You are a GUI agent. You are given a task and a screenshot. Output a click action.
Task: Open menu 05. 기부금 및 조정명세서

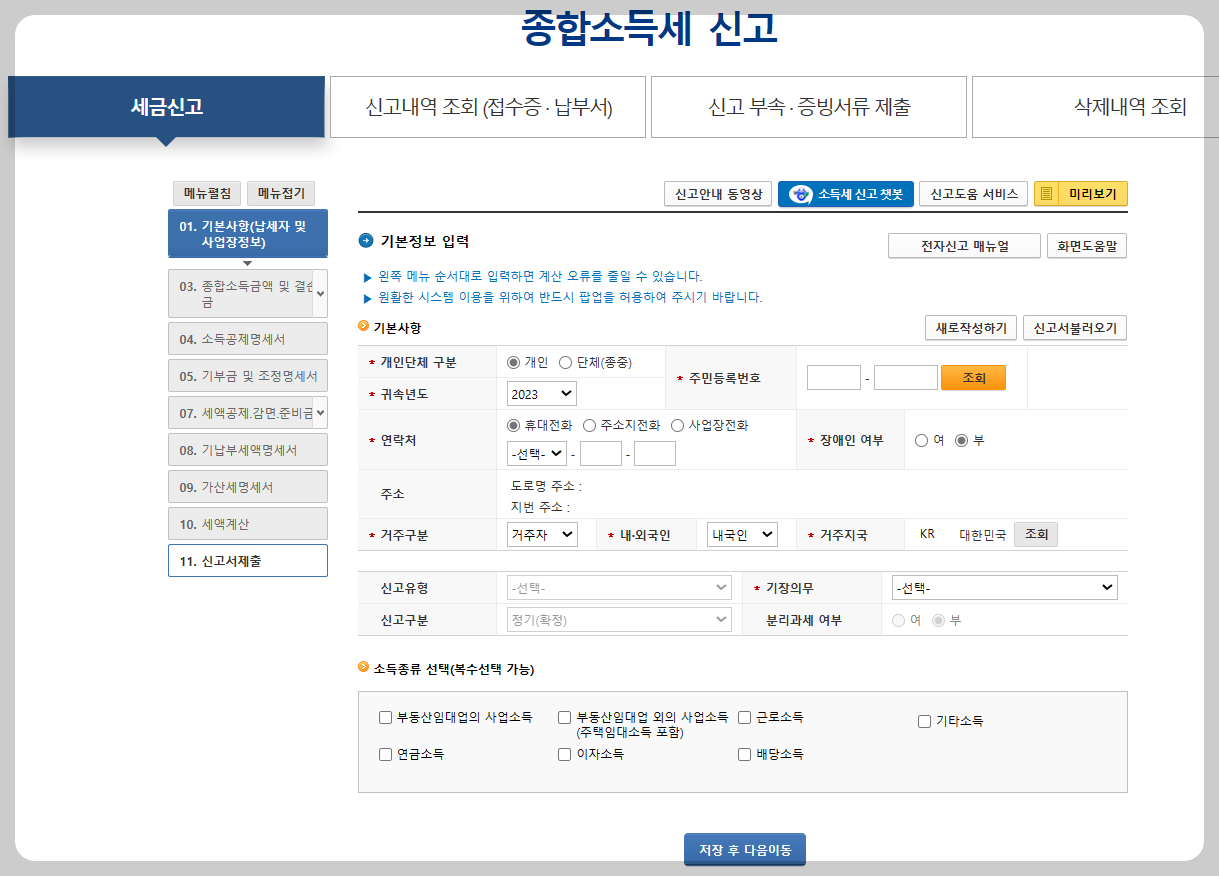point(248,376)
